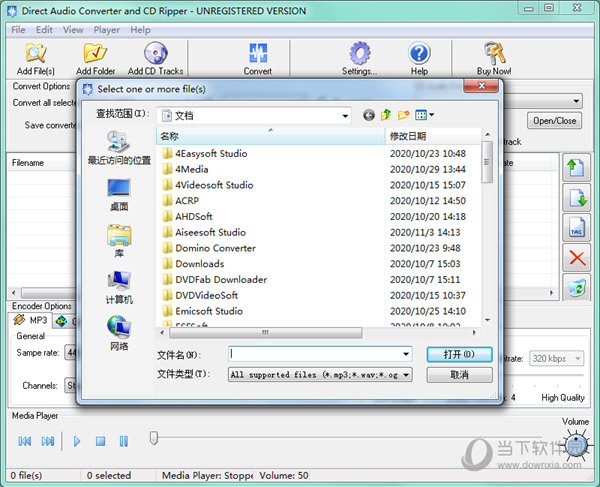Click the Pause button in Media Player
The image size is (600, 487).
(x=124, y=441)
